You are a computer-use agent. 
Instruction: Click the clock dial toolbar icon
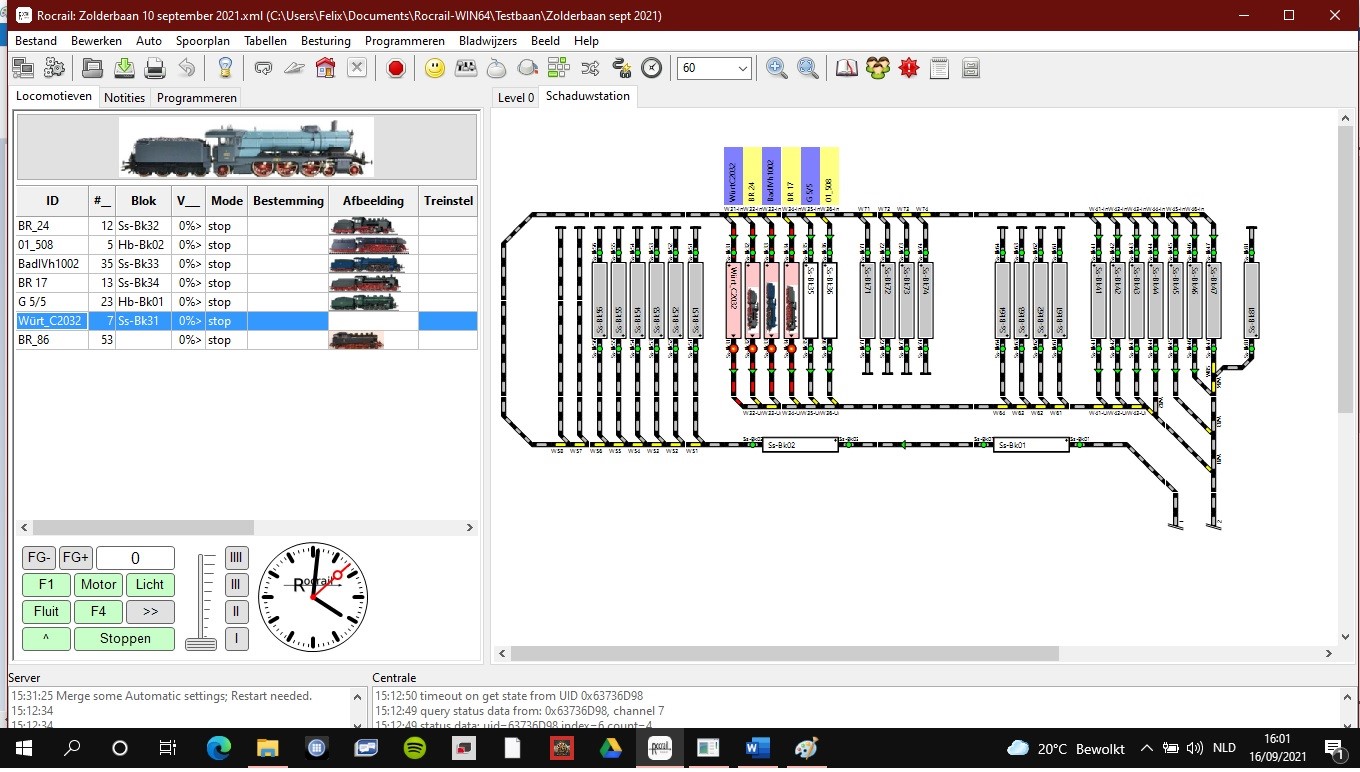[x=652, y=68]
